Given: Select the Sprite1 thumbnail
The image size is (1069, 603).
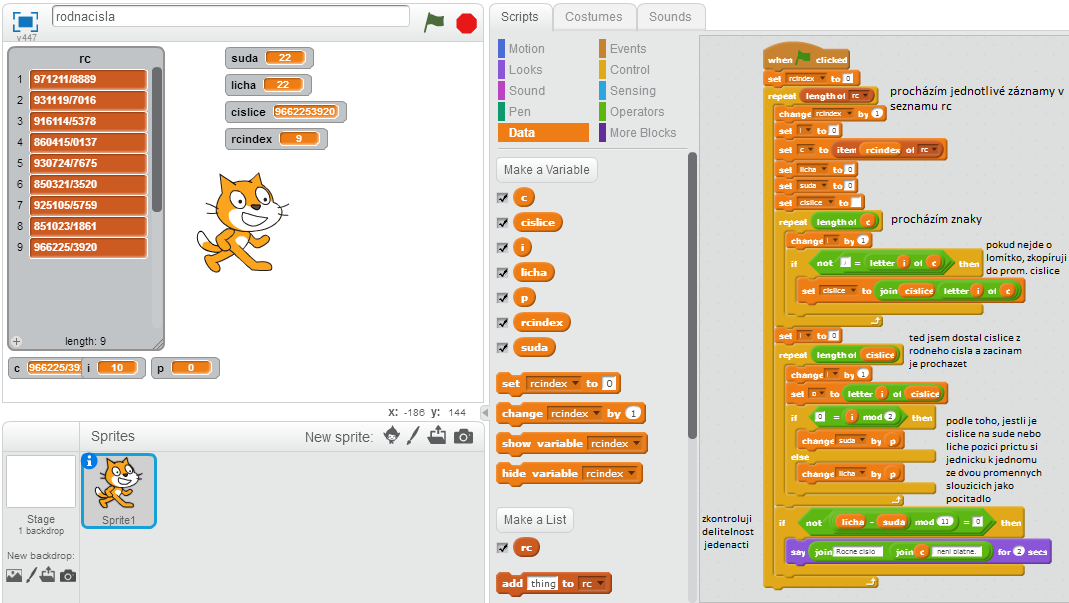Looking at the screenshot, I should (x=119, y=491).
